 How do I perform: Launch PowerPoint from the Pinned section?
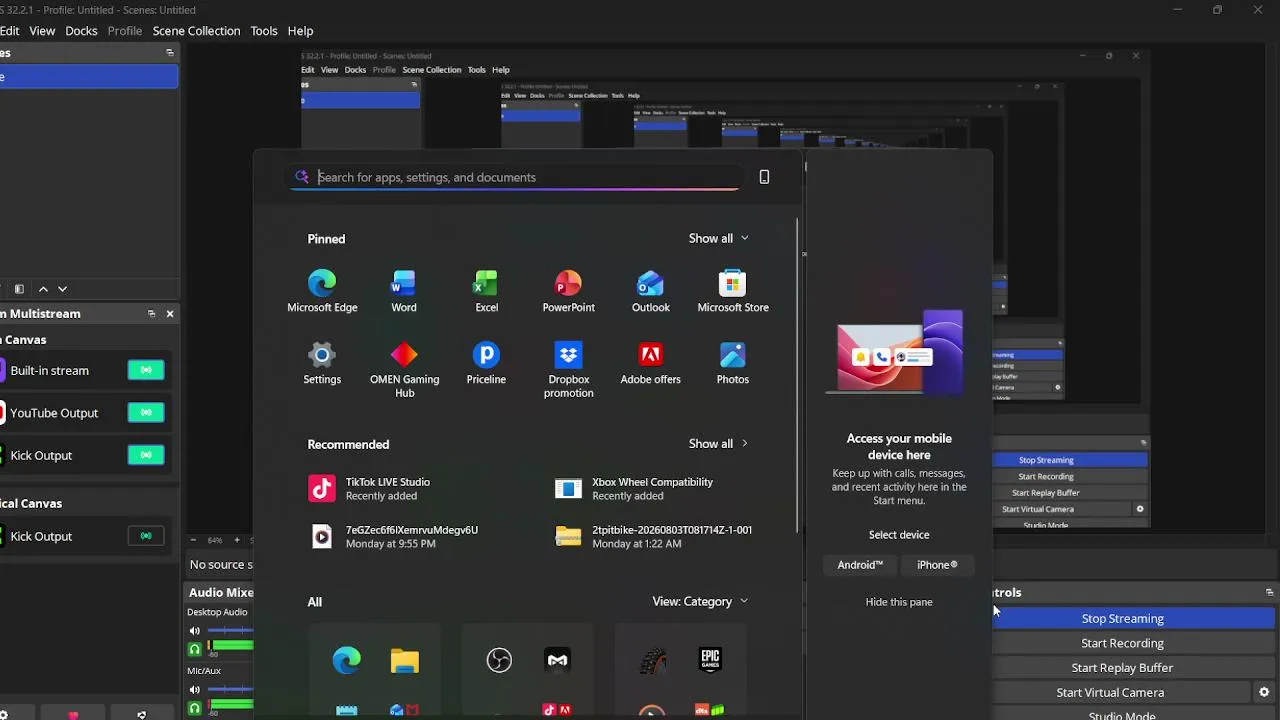point(568,291)
